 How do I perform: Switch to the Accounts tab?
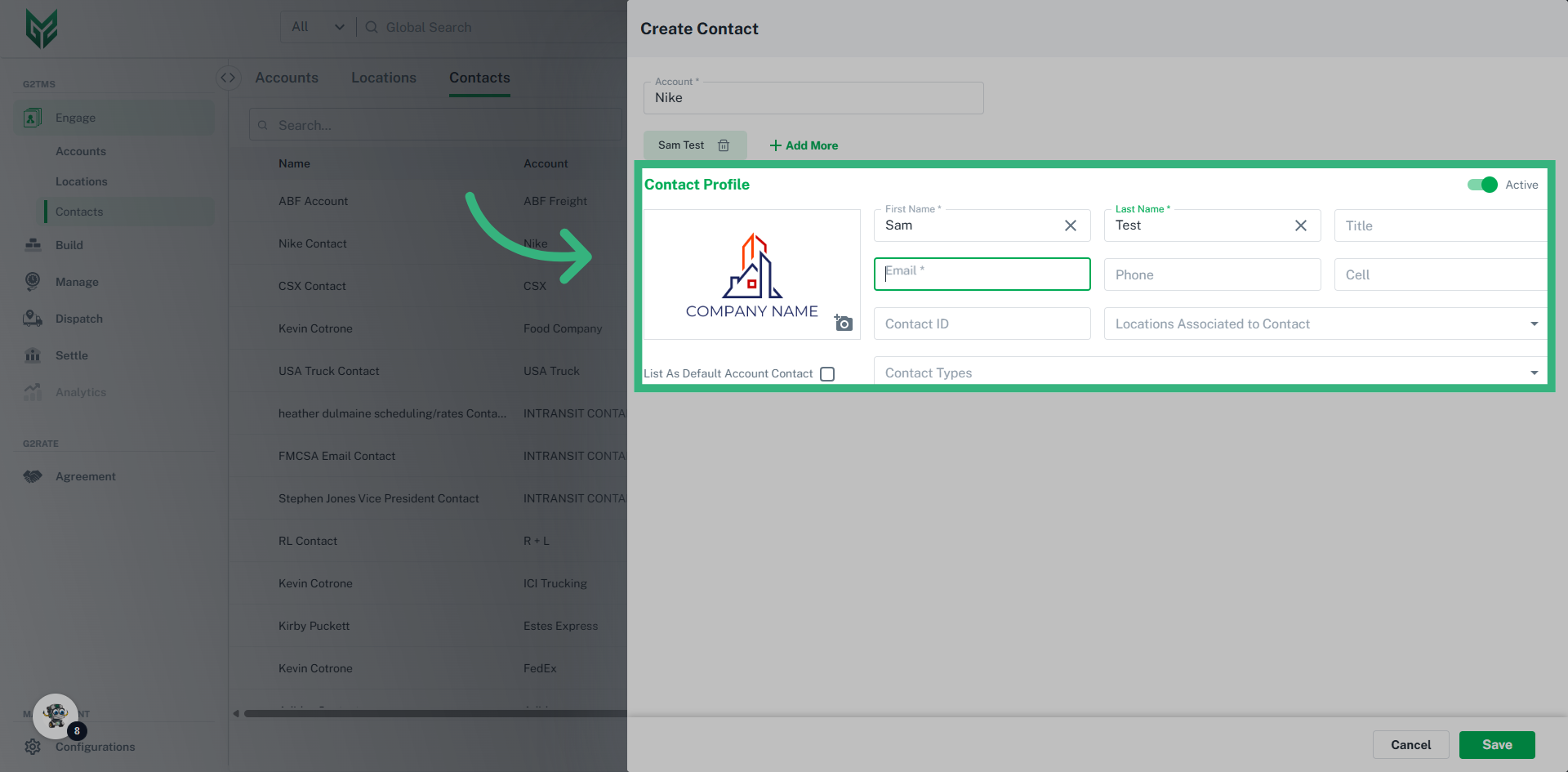pyautogui.click(x=287, y=78)
